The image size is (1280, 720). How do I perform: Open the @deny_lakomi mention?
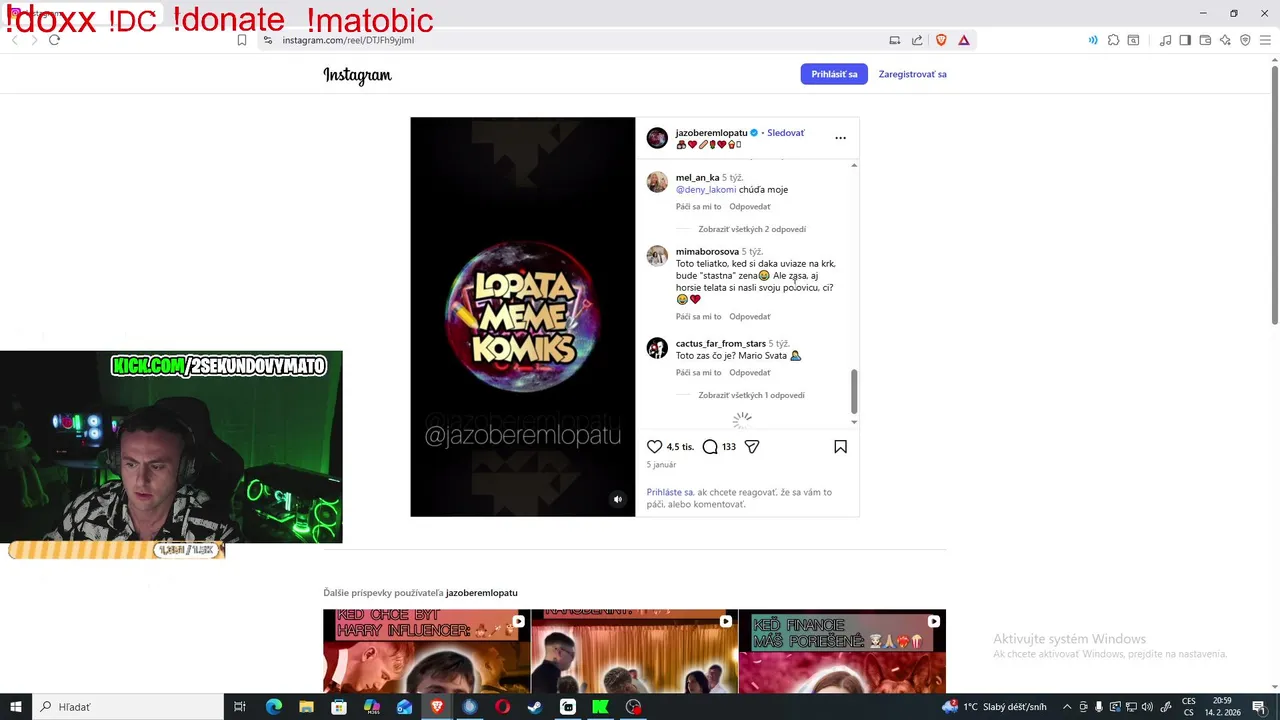[x=706, y=189]
